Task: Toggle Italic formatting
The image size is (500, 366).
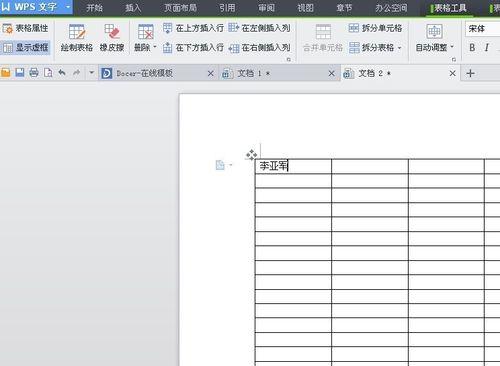Action: [x=487, y=48]
